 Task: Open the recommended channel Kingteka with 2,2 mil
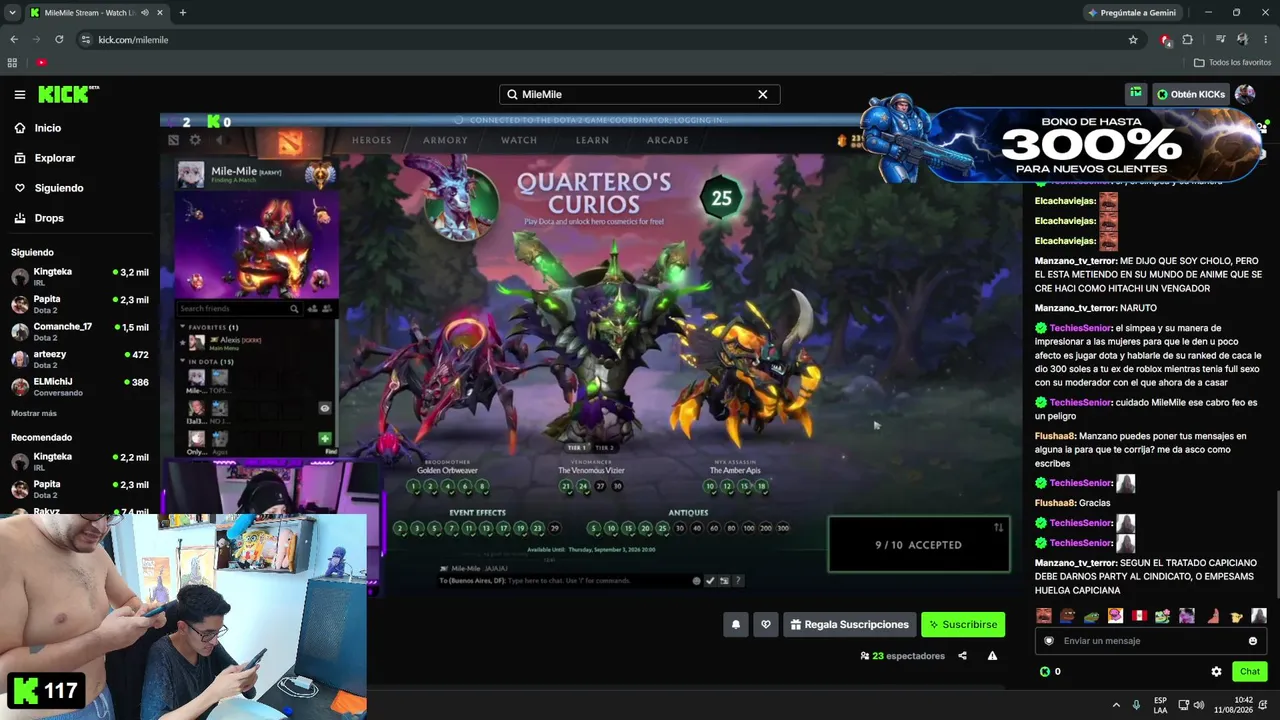80,461
